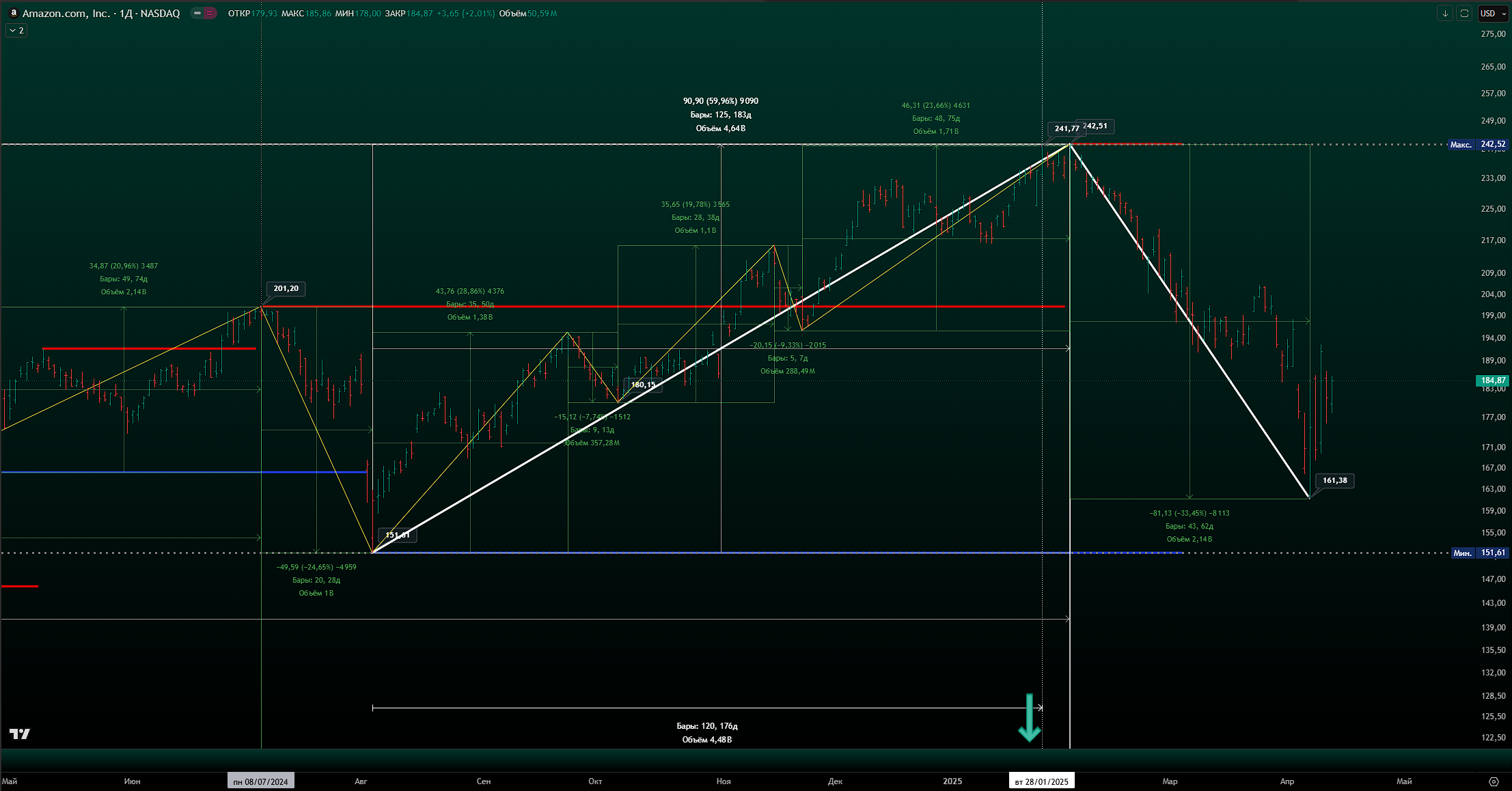The height and width of the screenshot is (791, 1512).
Task: Click the TradingView logo on the chart
Action: coord(20,734)
